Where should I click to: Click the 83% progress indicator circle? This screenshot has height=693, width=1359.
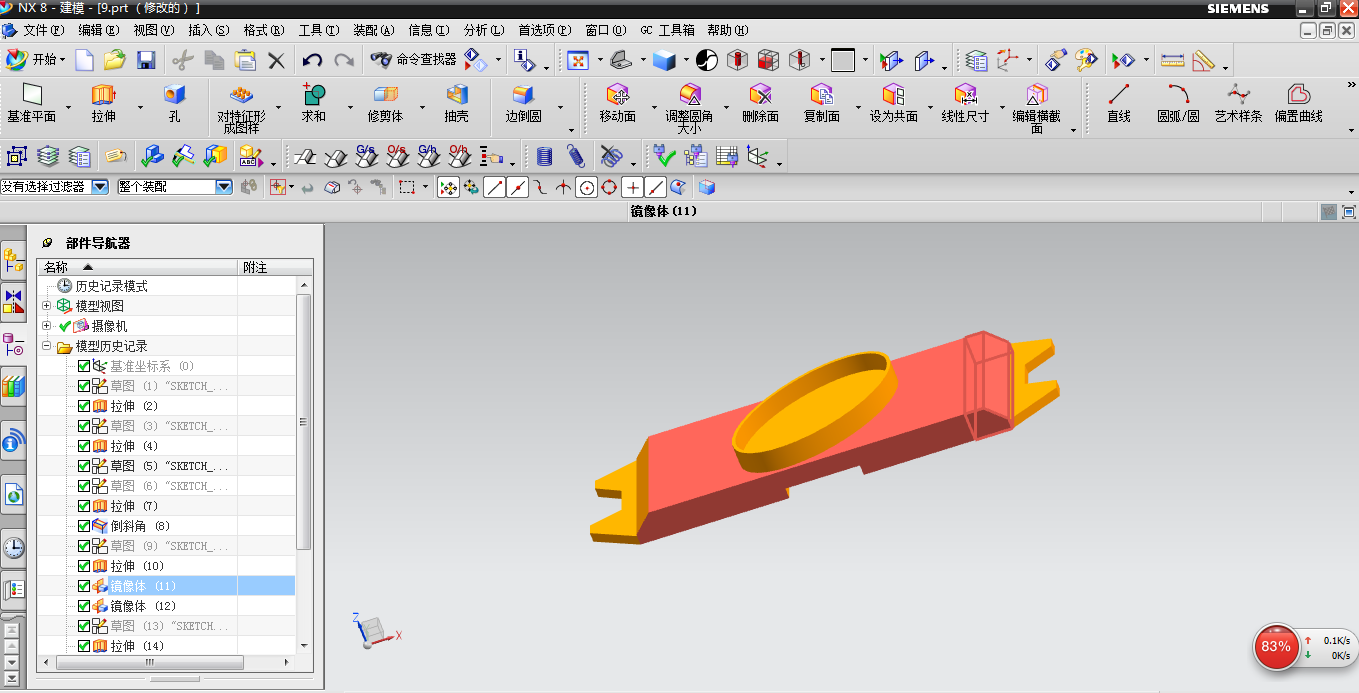pos(1276,647)
